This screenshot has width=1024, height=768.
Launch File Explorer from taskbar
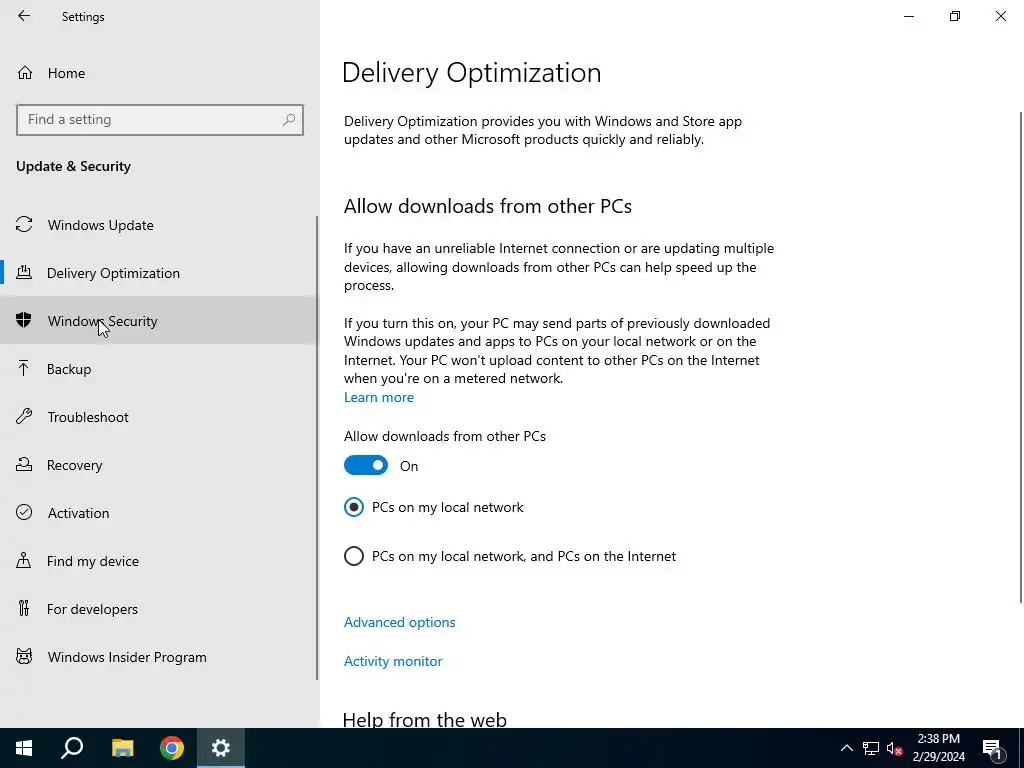pos(123,748)
